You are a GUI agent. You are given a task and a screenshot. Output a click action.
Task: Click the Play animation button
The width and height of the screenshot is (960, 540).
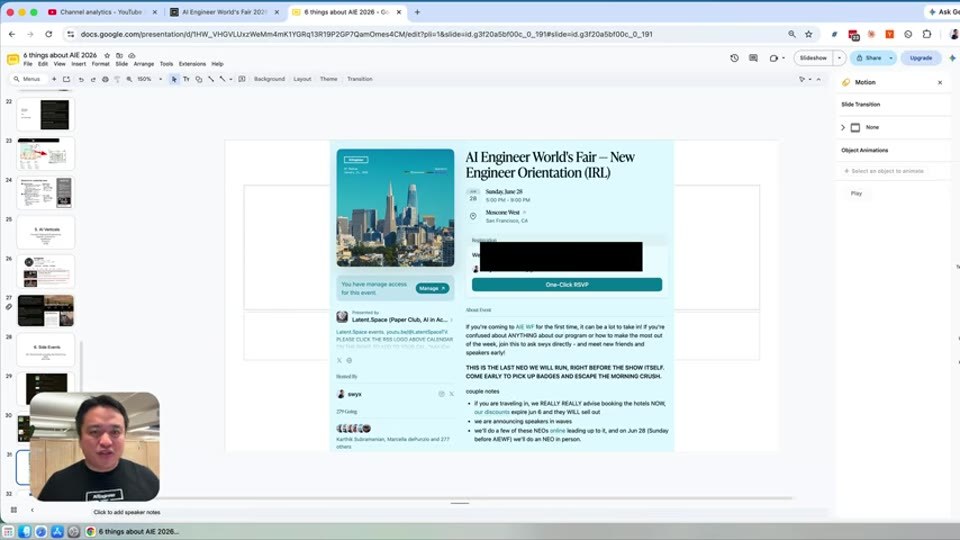(856, 193)
